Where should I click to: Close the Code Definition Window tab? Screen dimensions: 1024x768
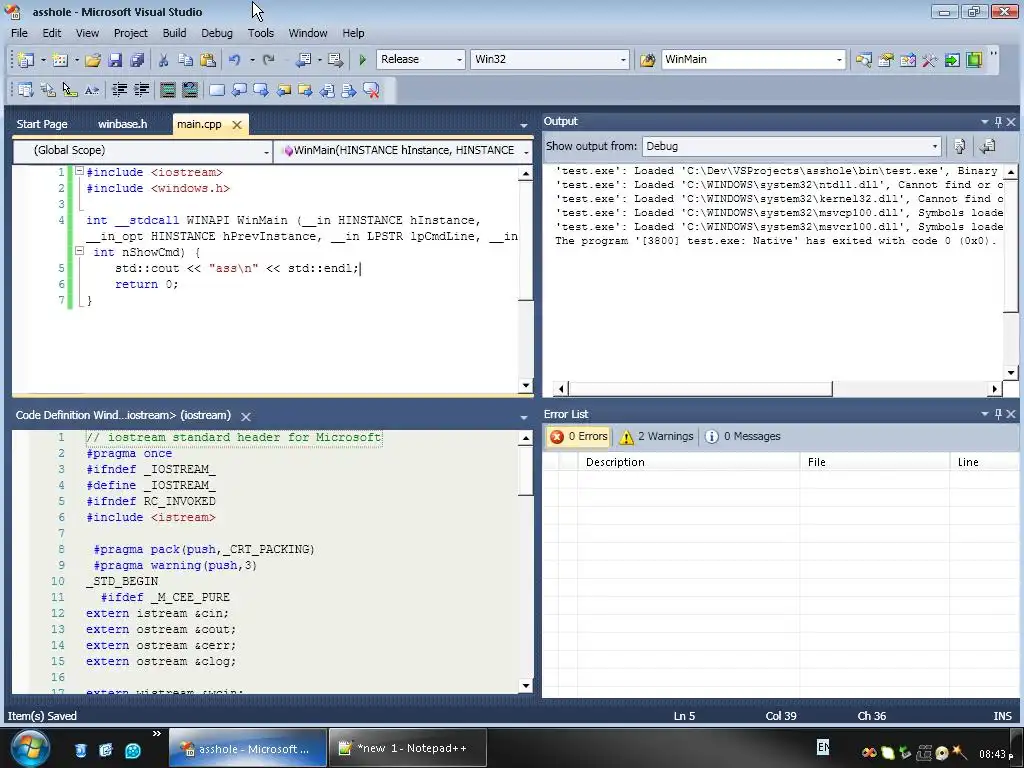tap(246, 416)
